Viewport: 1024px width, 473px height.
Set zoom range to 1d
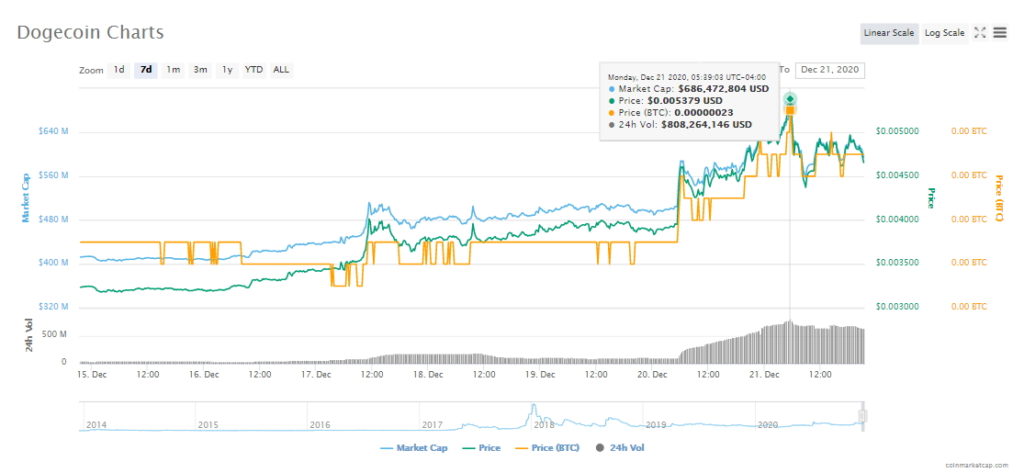tap(119, 70)
